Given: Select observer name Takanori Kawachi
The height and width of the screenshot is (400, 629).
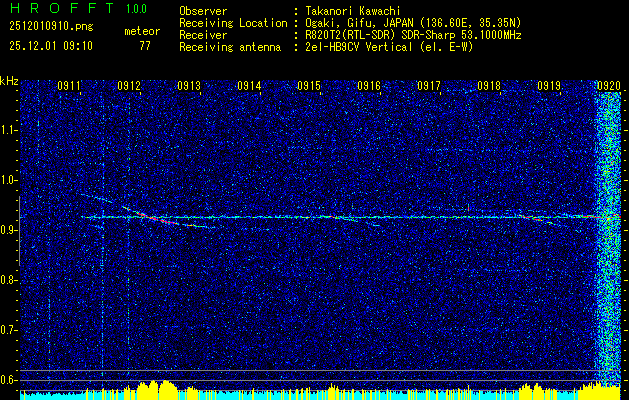Looking at the screenshot, I should (x=353, y=11).
